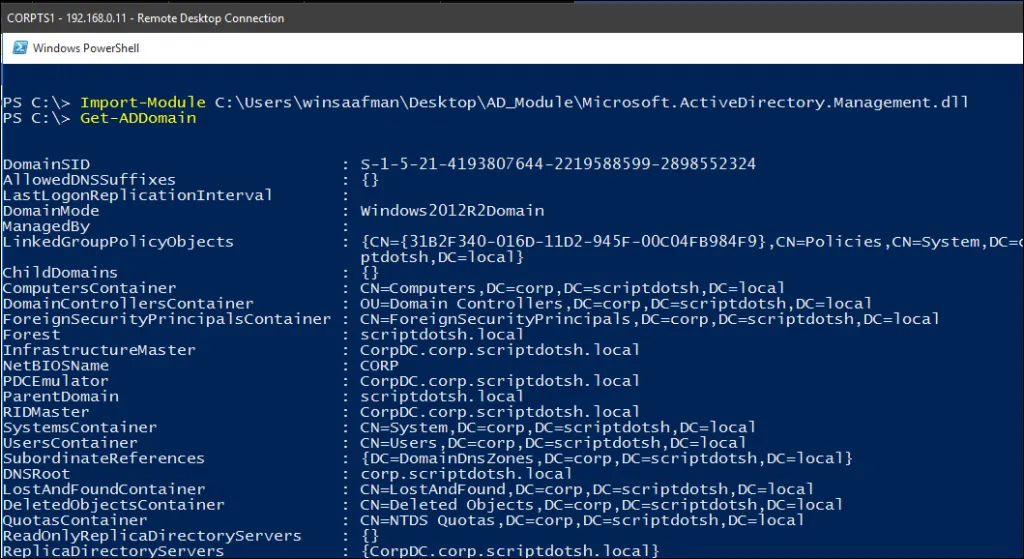Click the SubordinateReferences label
Screen dimensions: 1024x559
pyautogui.click(x=104, y=458)
